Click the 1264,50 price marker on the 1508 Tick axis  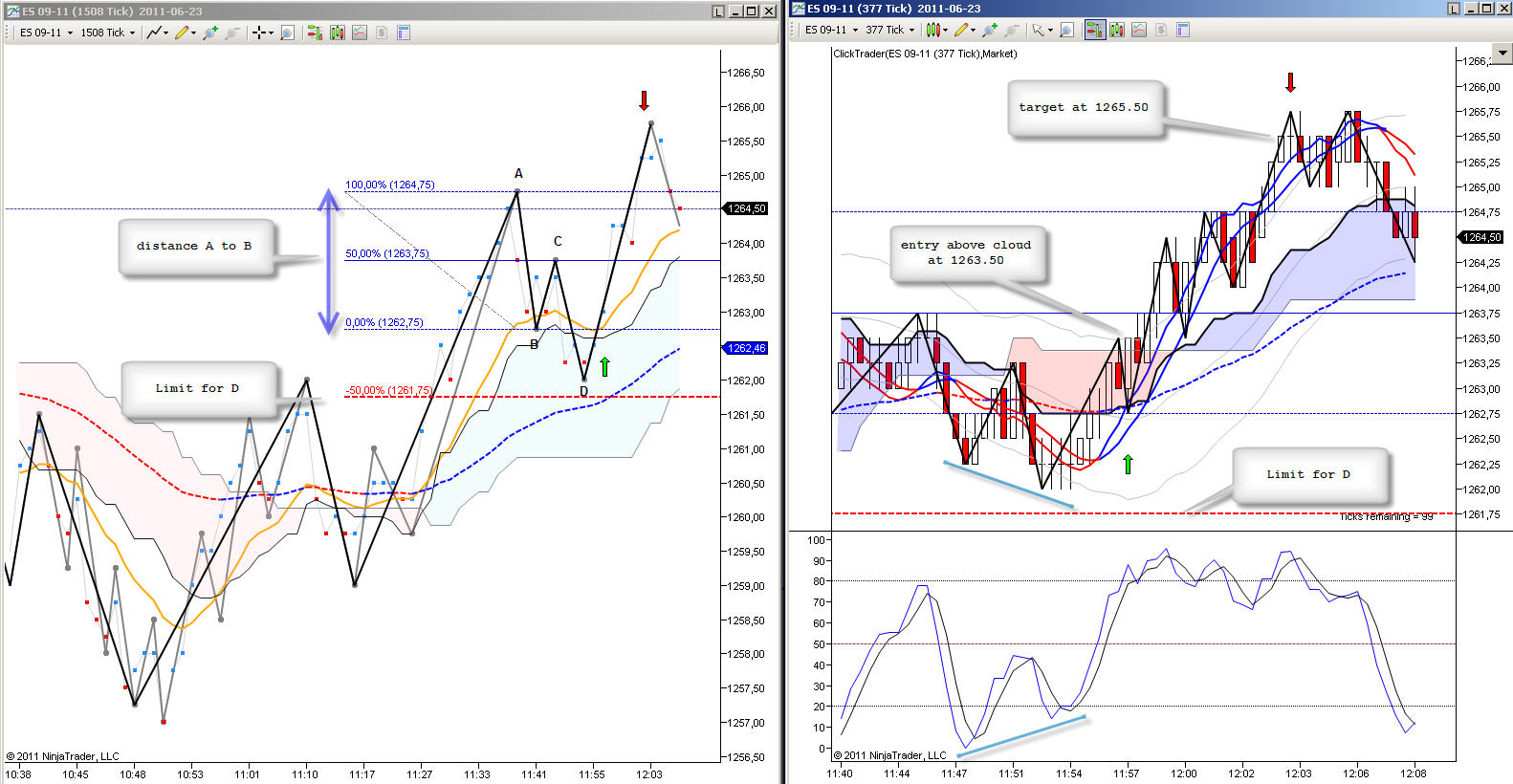coord(747,208)
